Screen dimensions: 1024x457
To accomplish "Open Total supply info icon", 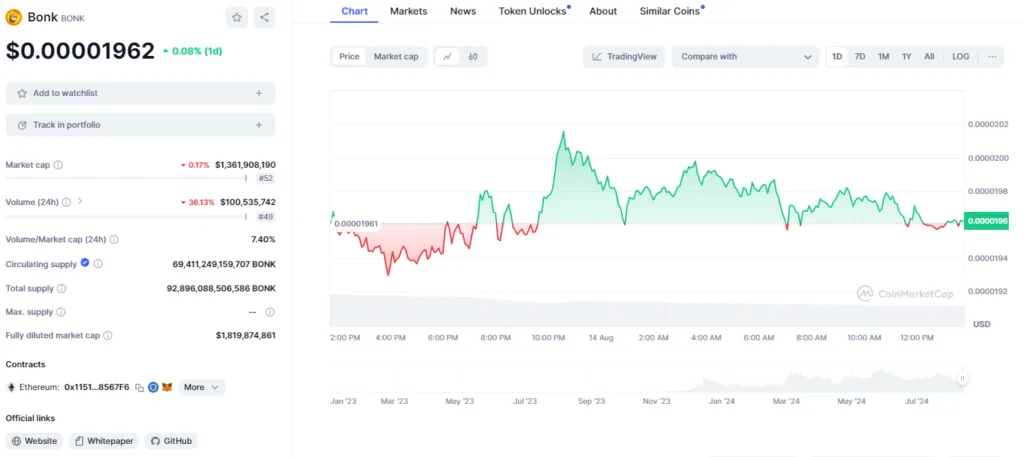I will coord(61,288).
